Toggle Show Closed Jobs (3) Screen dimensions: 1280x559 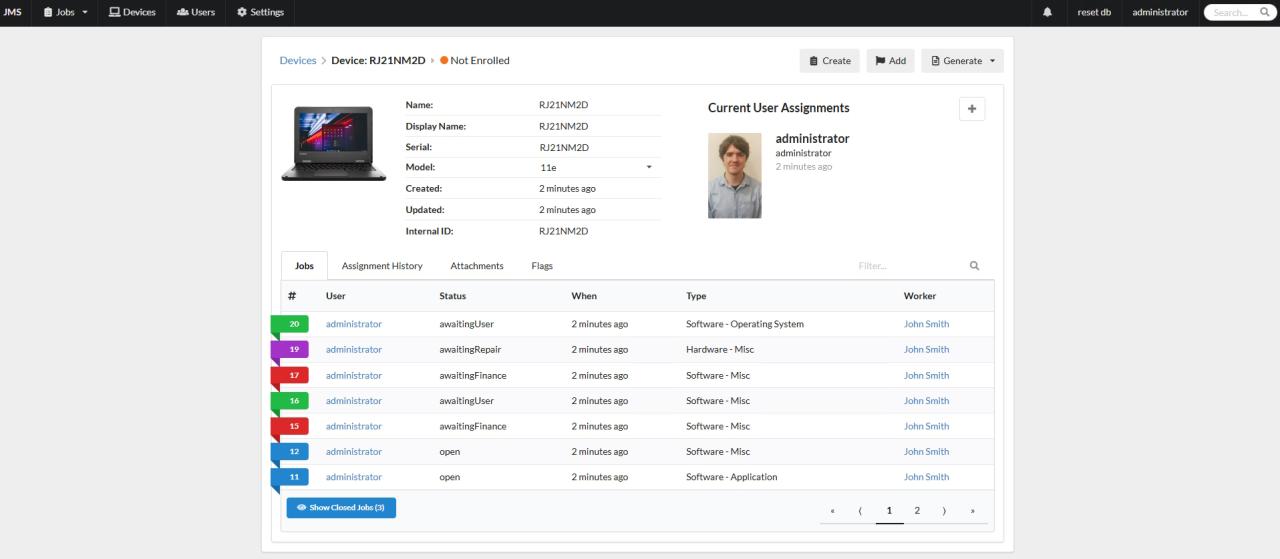pyautogui.click(x=341, y=507)
